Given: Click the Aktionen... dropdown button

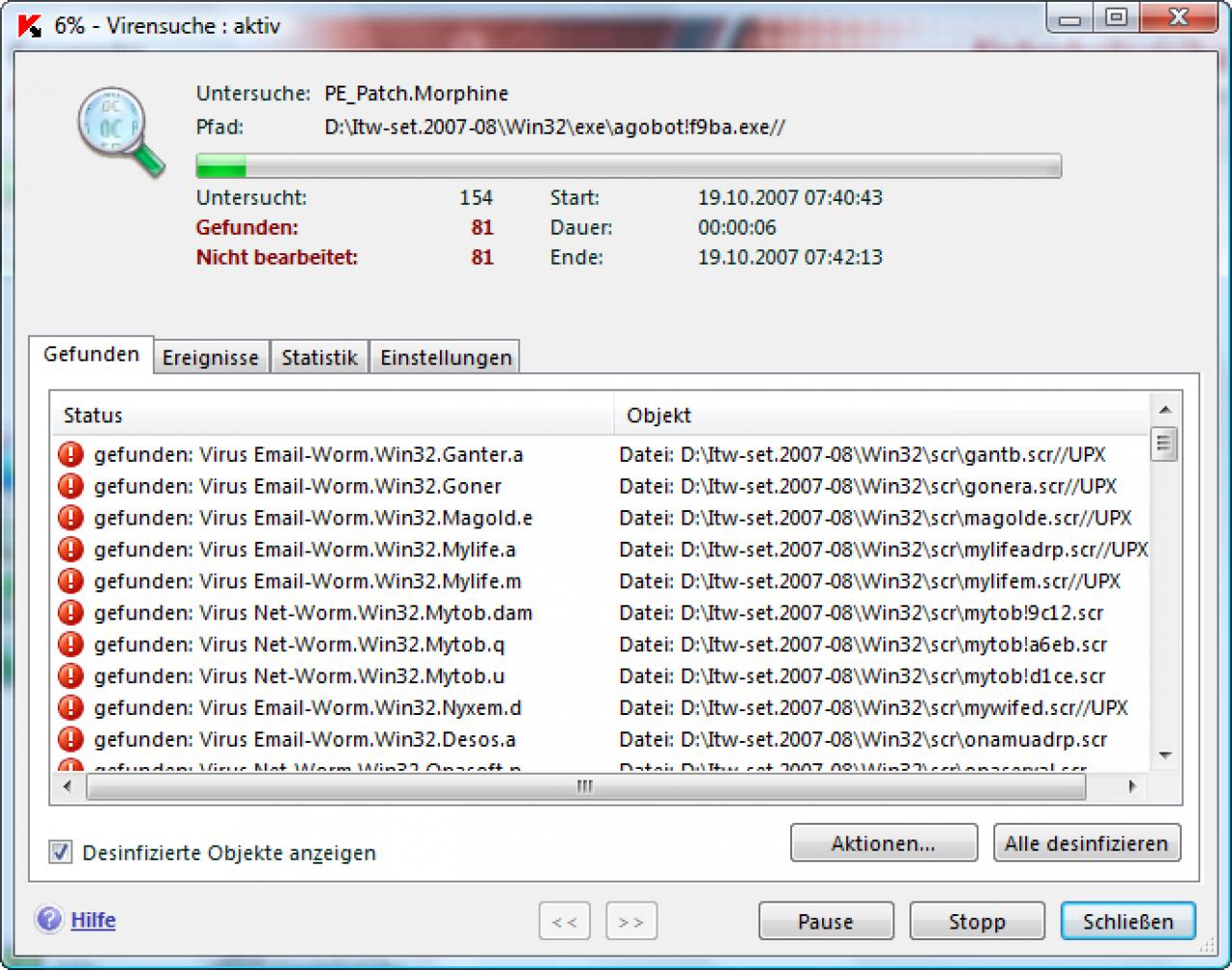Looking at the screenshot, I should click(884, 844).
